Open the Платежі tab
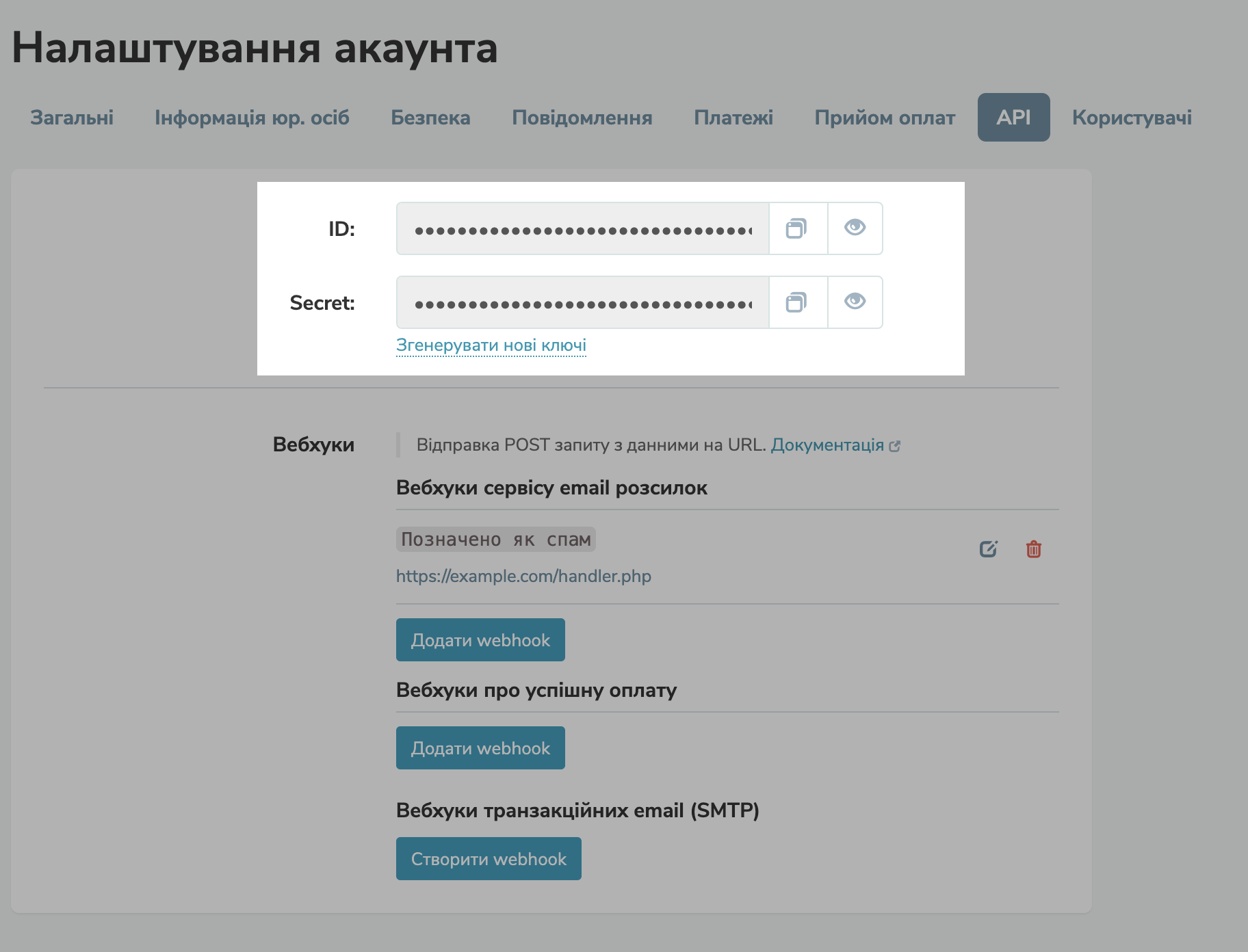This screenshot has height=952, width=1248. 733,117
